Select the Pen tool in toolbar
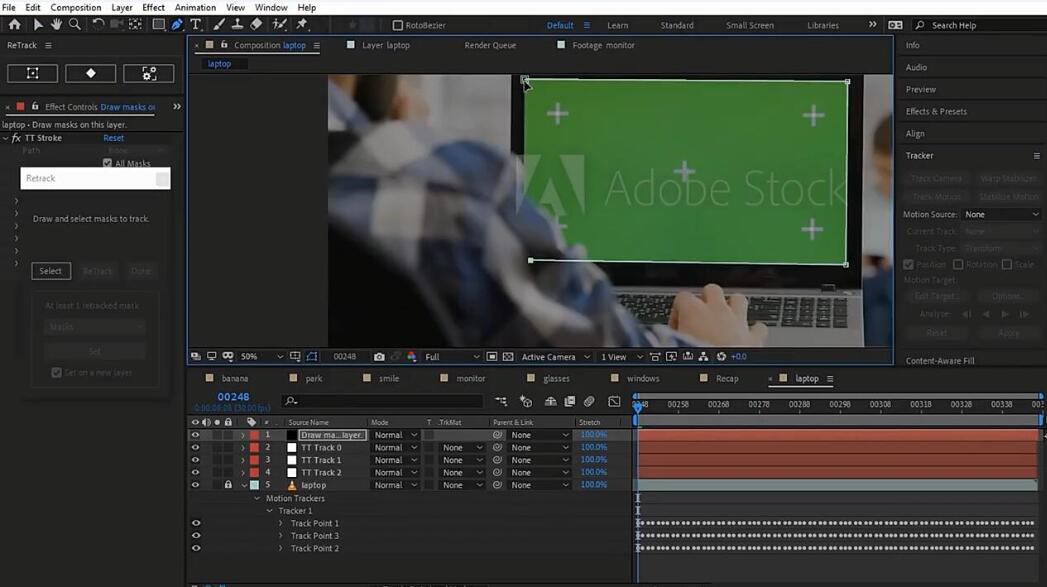 pos(177,25)
